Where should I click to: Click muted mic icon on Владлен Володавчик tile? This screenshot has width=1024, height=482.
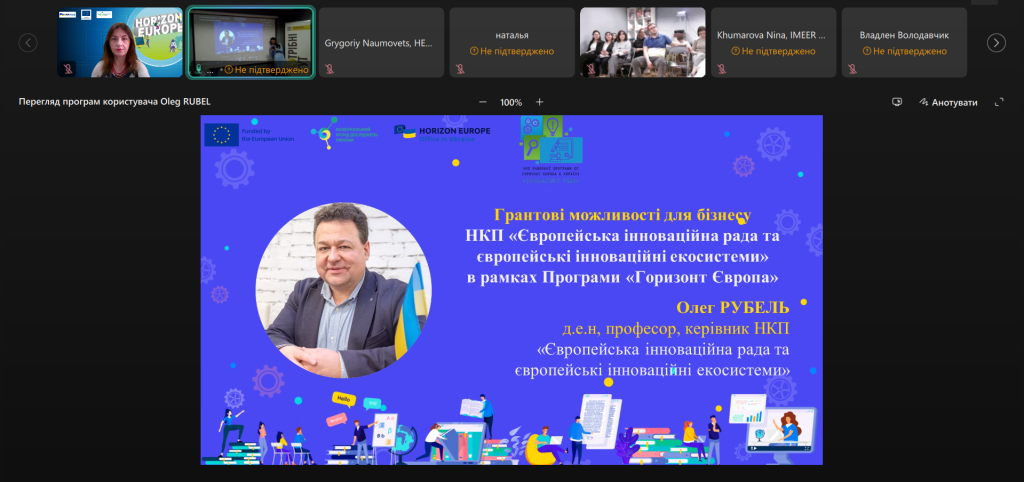pyautogui.click(x=852, y=69)
